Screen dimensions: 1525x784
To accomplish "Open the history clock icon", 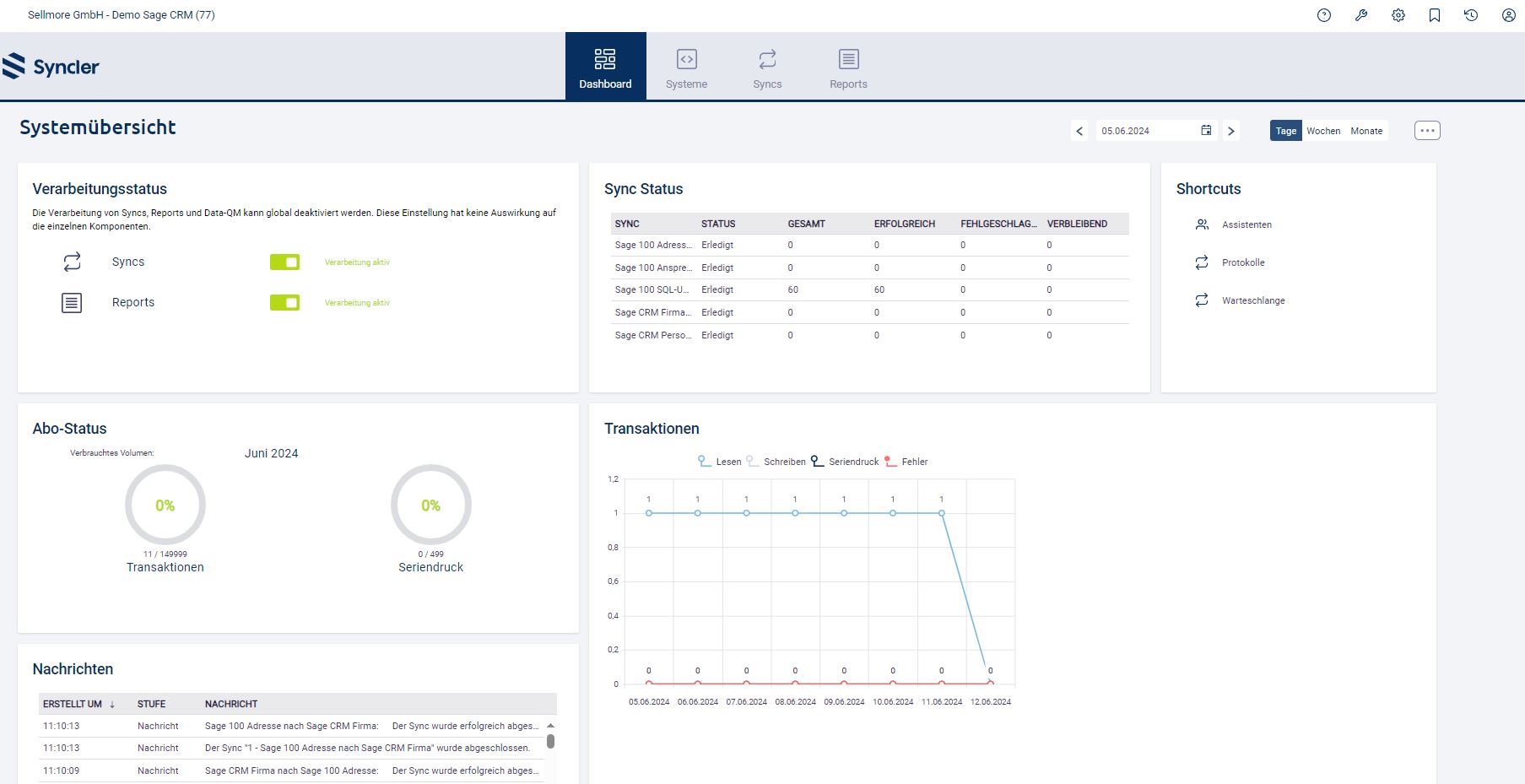I will tap(1471, 15).
